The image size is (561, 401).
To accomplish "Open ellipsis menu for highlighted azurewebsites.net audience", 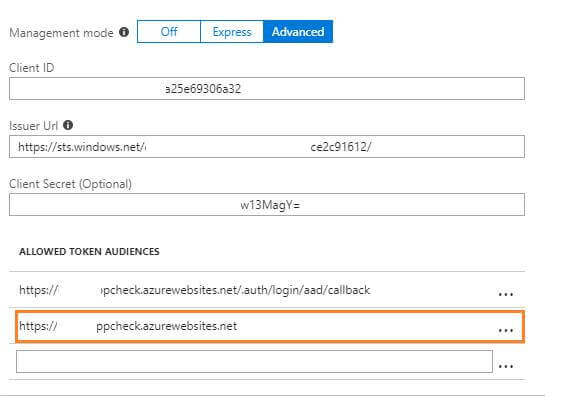I will pos(506,330).
